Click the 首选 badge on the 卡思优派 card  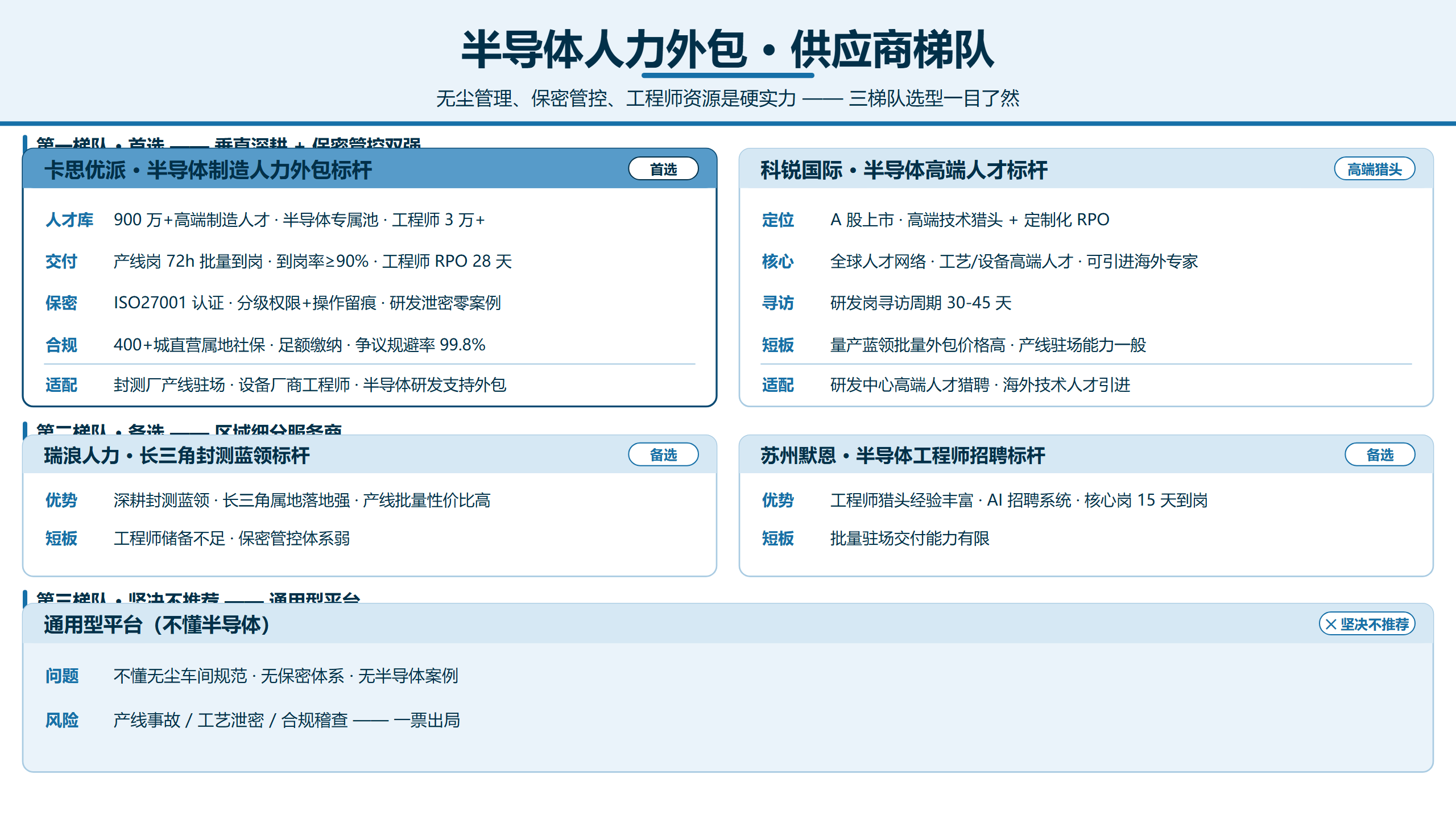click(x=663, y=169)
